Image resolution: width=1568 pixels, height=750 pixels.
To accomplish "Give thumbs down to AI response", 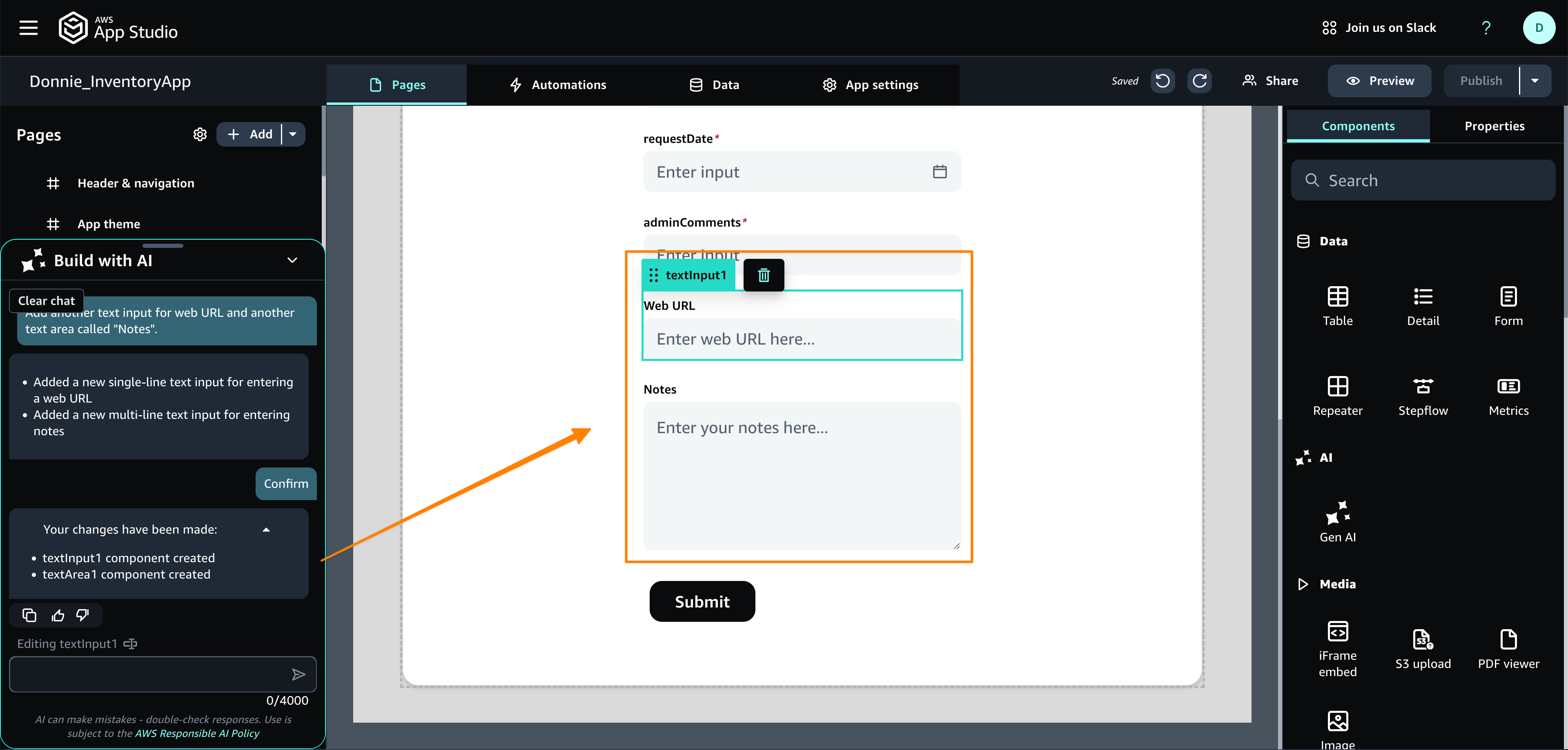I will click(x=83, y=615).
